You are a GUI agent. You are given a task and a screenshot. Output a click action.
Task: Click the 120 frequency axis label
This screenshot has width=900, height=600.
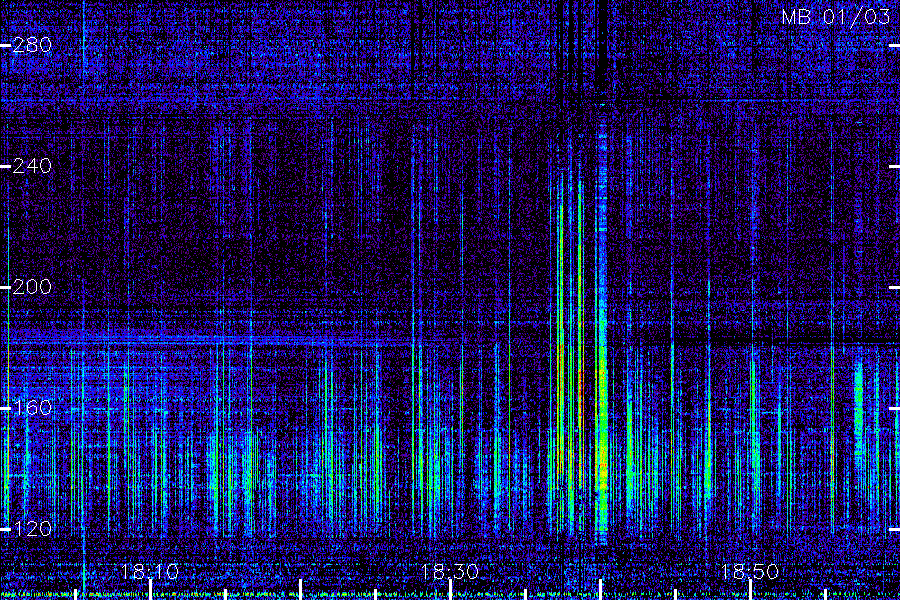[32, 529]
